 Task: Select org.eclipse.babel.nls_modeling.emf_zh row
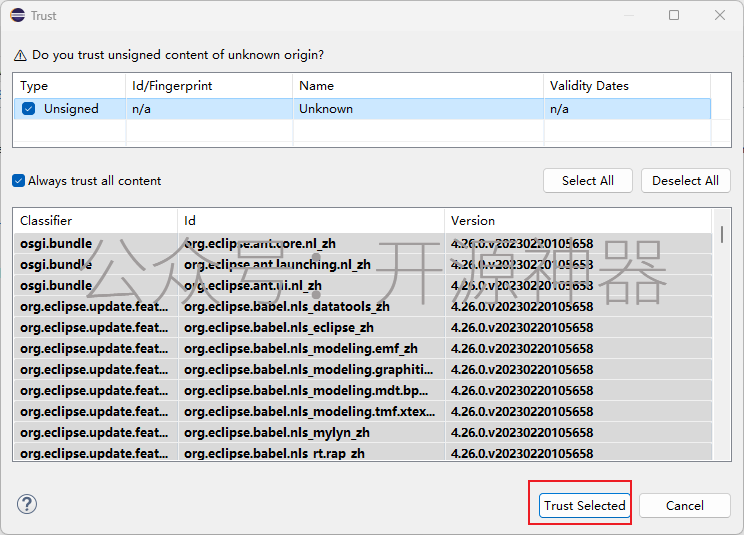(x=363, y=349)
